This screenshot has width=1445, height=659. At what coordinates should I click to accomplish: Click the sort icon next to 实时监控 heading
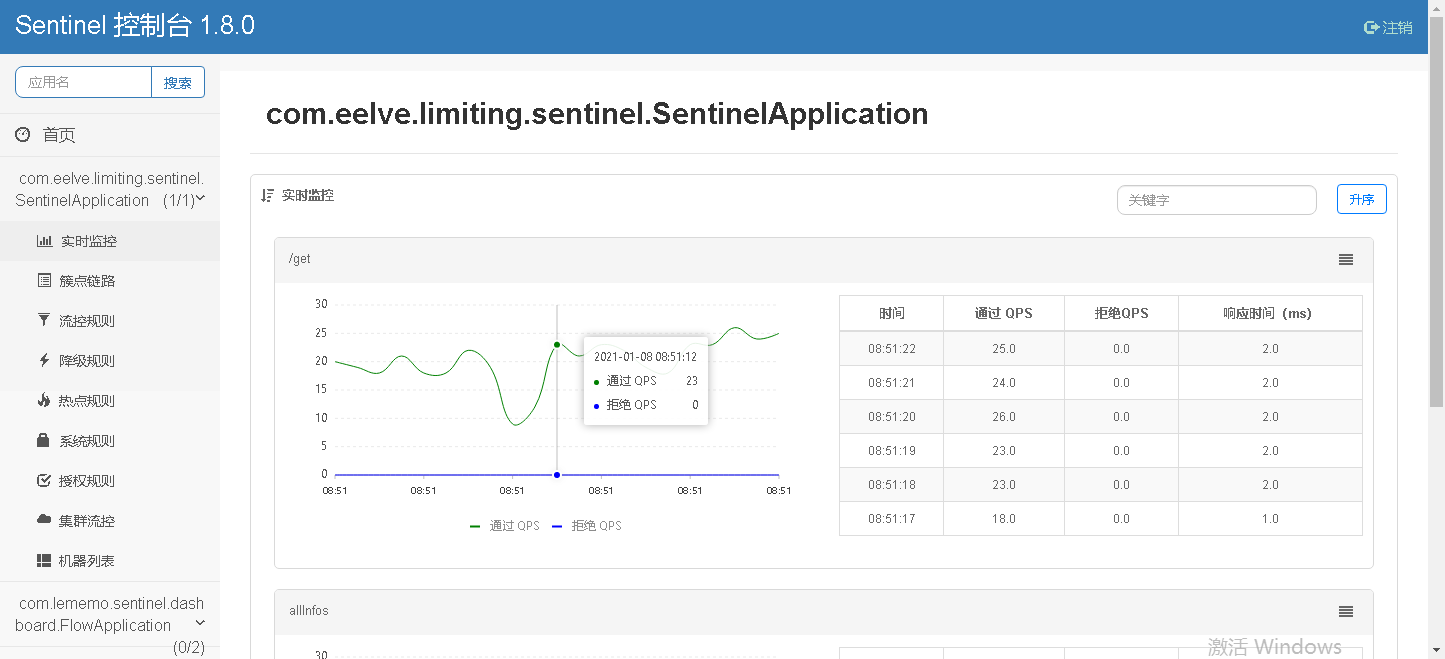[x=267, y=196]
